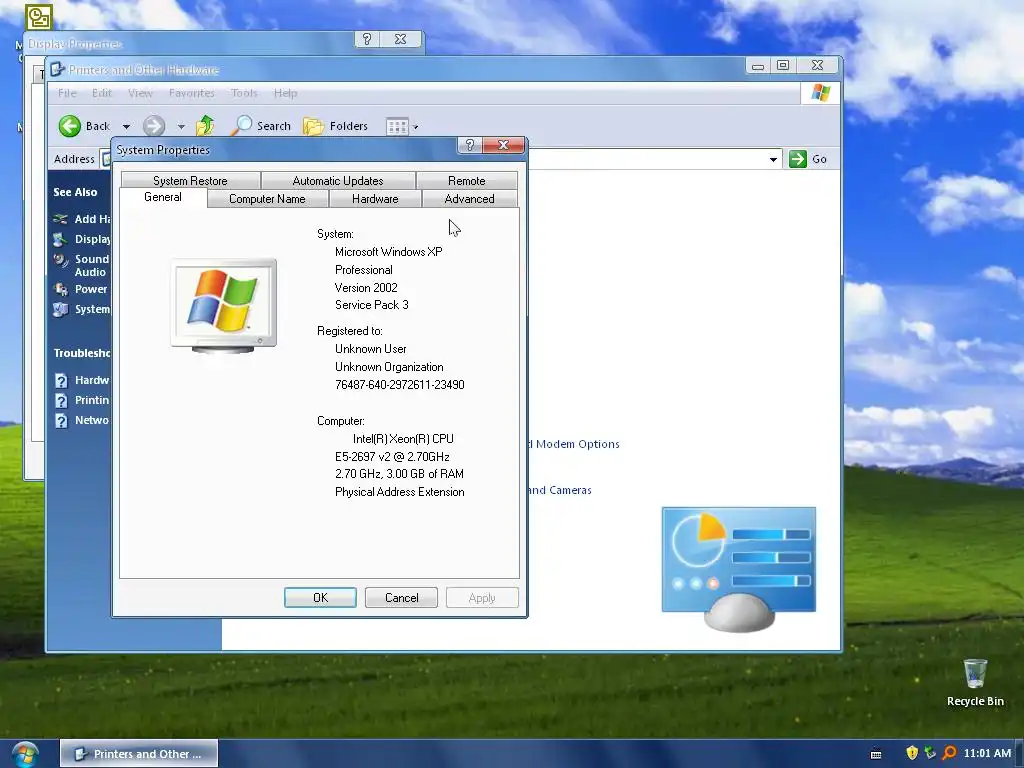Click the See Also section heading

(75, 192)
